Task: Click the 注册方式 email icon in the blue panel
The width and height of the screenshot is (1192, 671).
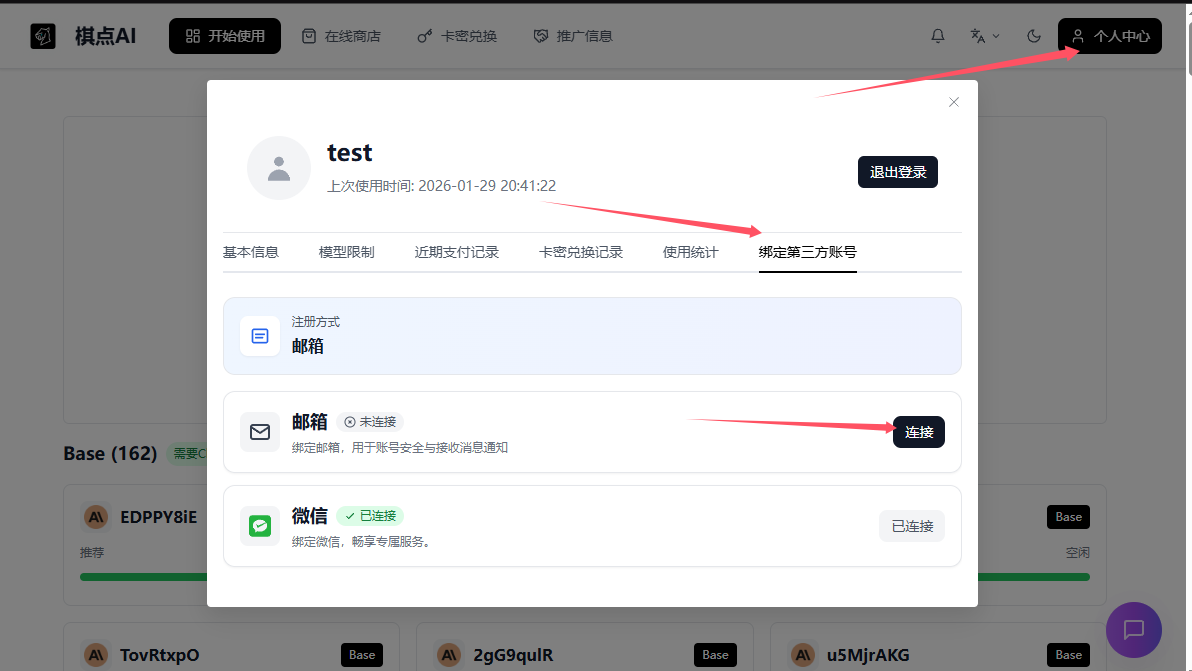Action: tap(260, 336)
